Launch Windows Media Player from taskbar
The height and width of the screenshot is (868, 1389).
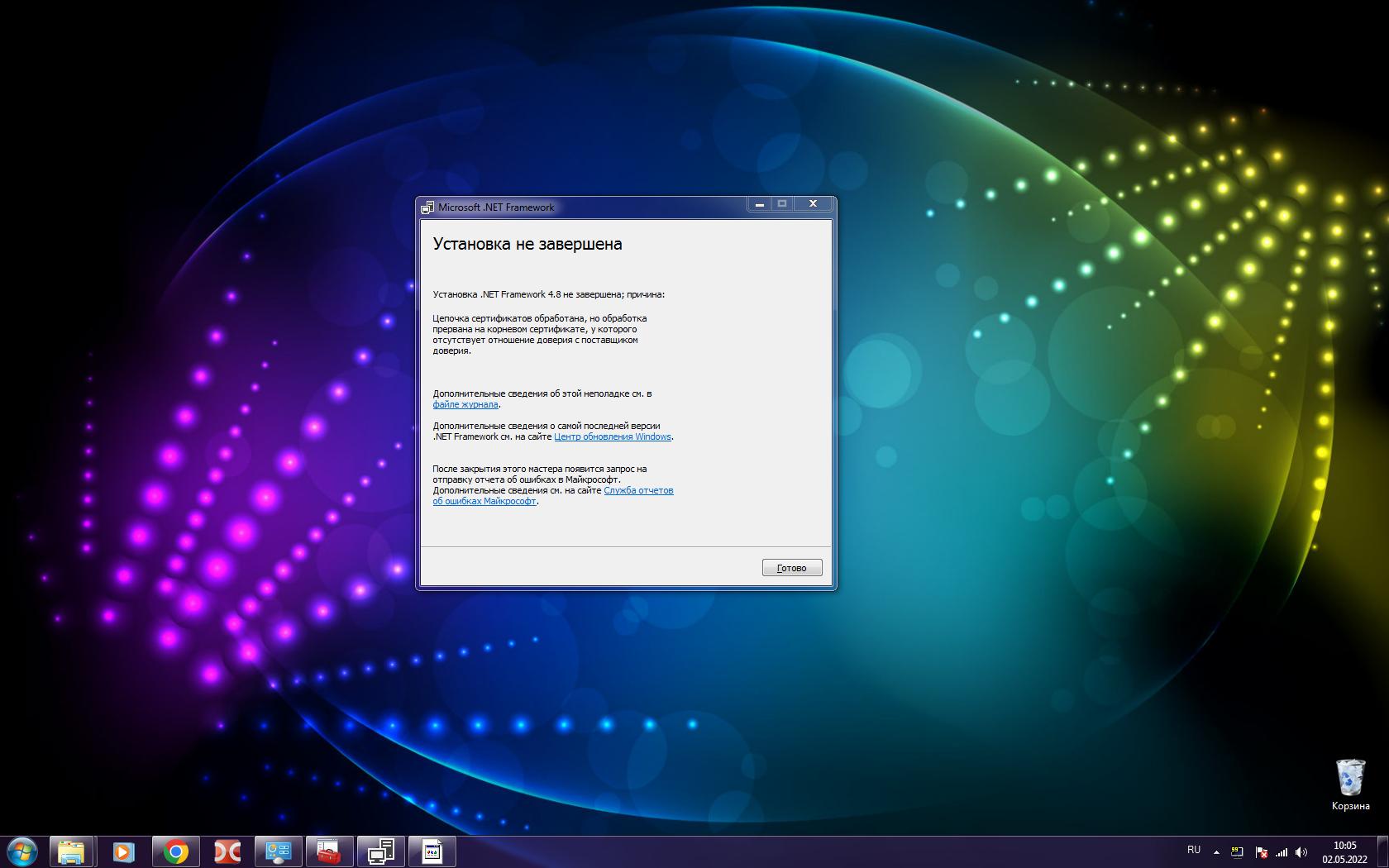coord(123,851)
